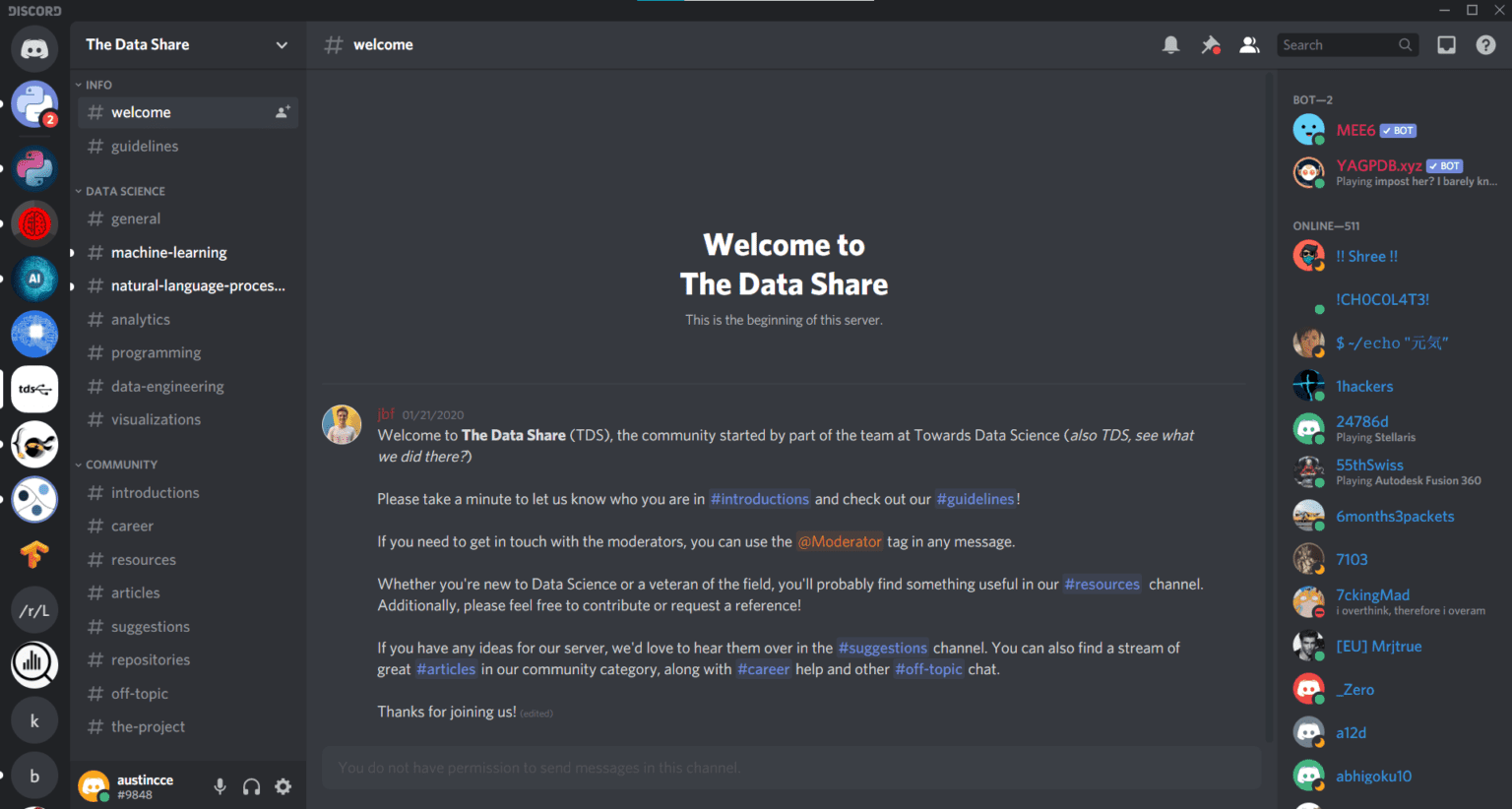Open the Discord home button
The width and height of the screenshot is (1512, 809).
click(x=34, y=47)
